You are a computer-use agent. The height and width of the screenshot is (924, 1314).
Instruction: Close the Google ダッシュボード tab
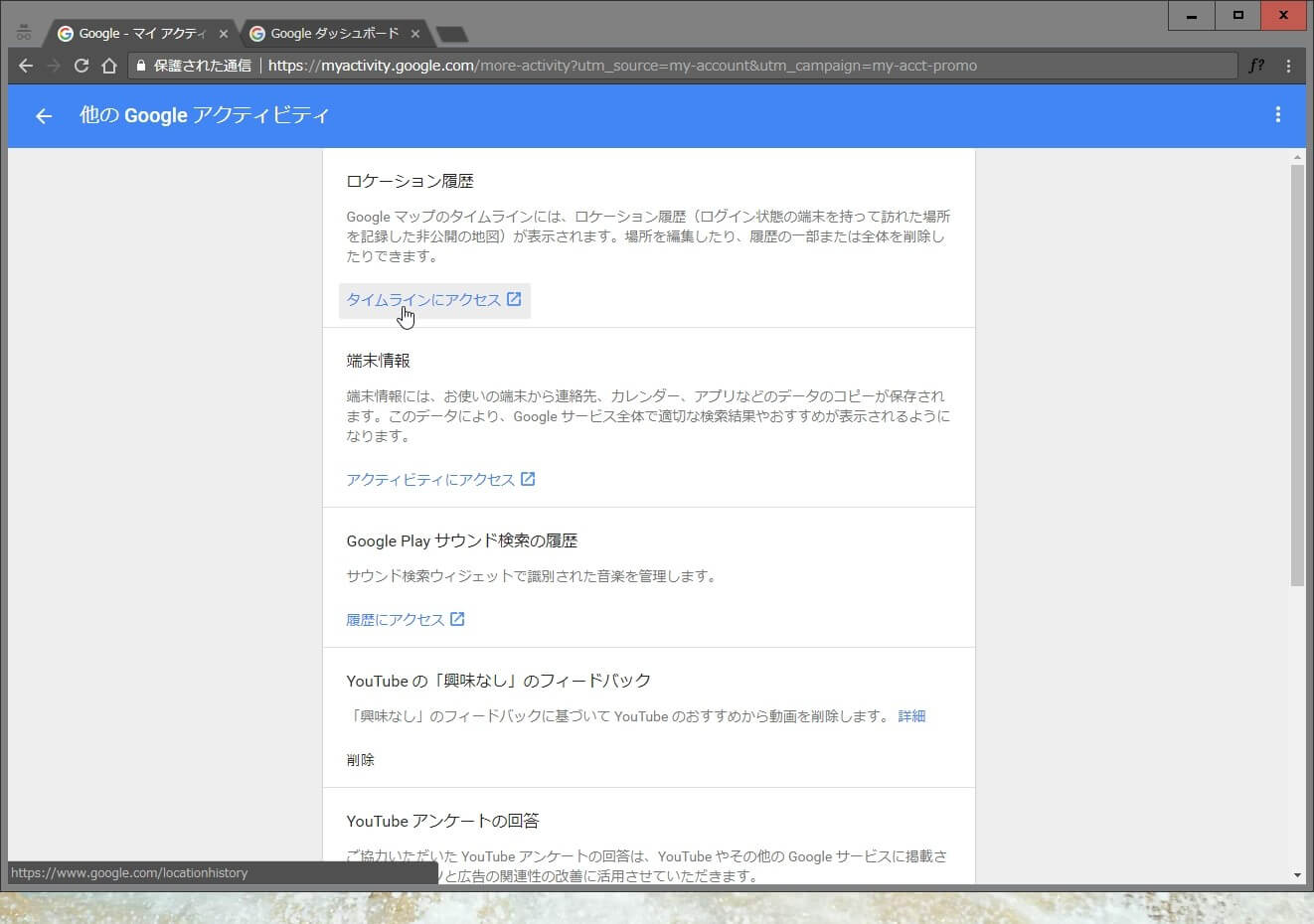click(x=415, y=34)
